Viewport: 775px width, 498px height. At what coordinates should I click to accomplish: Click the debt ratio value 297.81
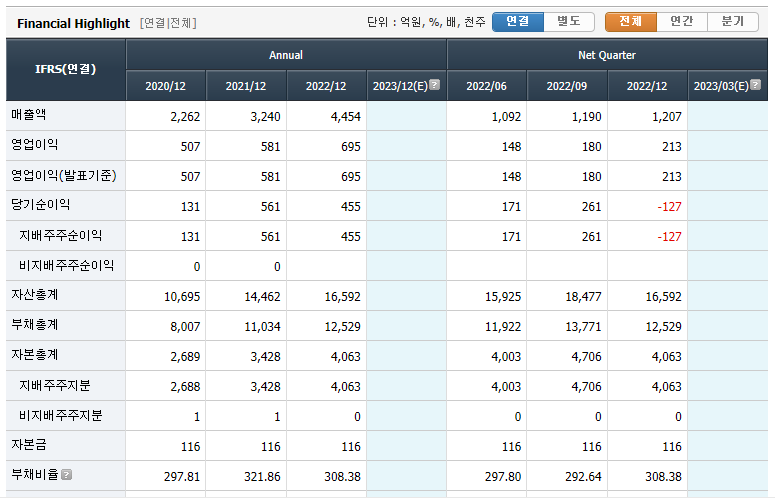click(182, 477)
